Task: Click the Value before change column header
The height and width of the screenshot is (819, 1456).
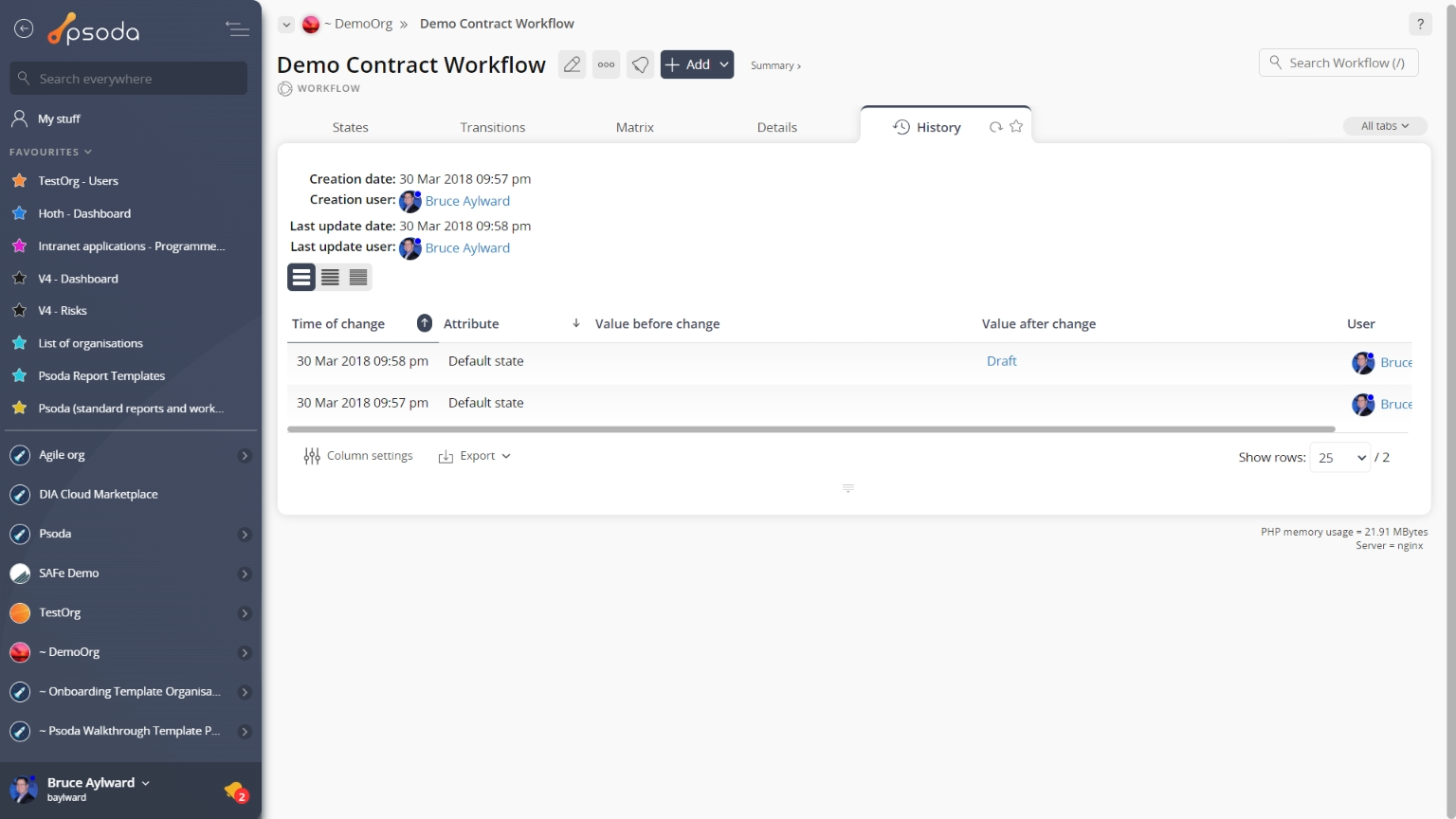Action: (657, 323)
